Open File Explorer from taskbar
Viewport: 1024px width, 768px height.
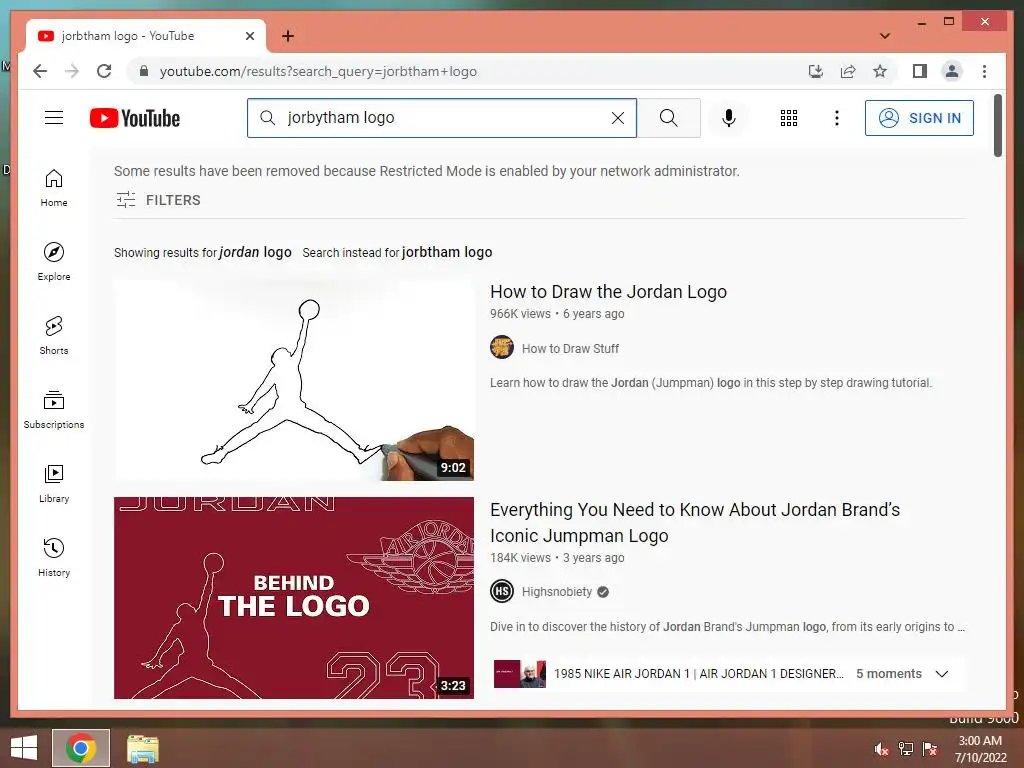click(142, 748)
